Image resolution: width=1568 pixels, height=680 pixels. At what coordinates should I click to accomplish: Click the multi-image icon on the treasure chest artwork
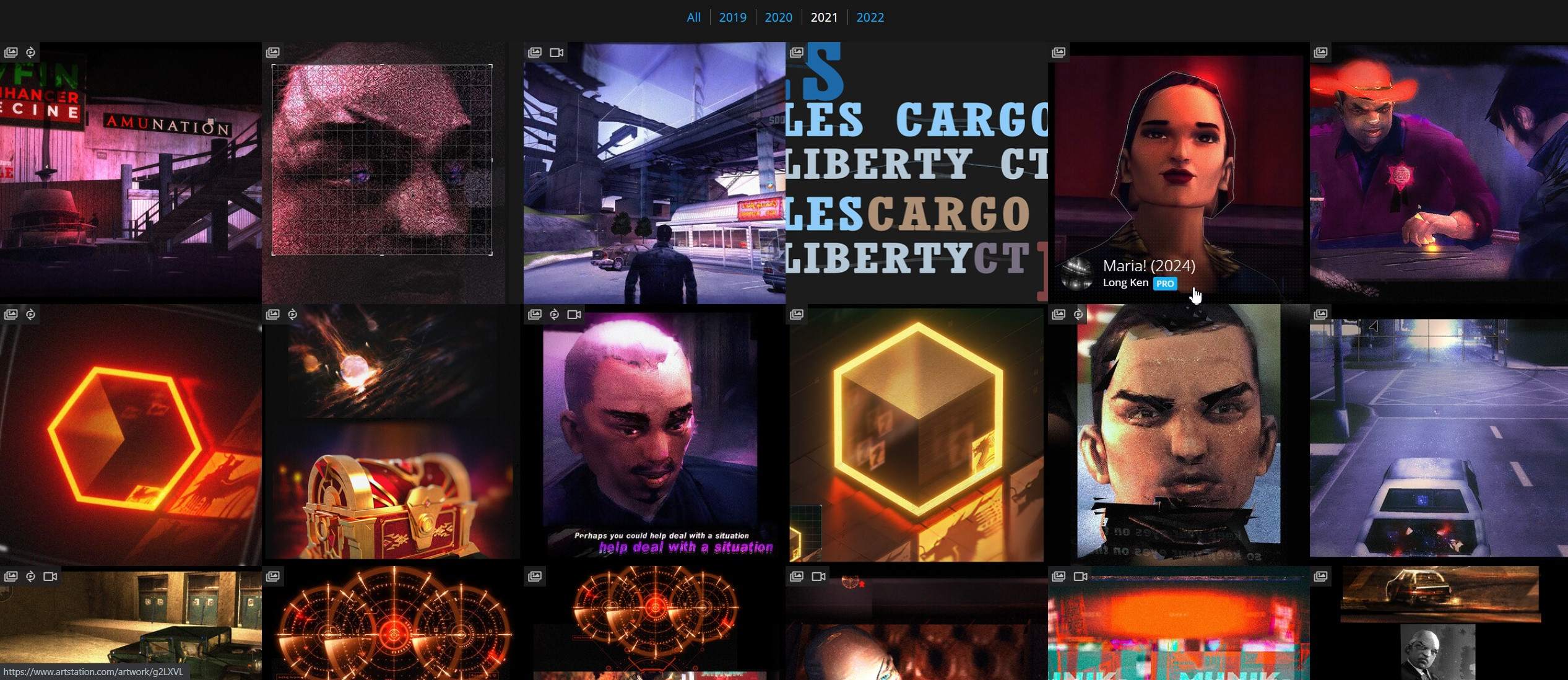273,315
